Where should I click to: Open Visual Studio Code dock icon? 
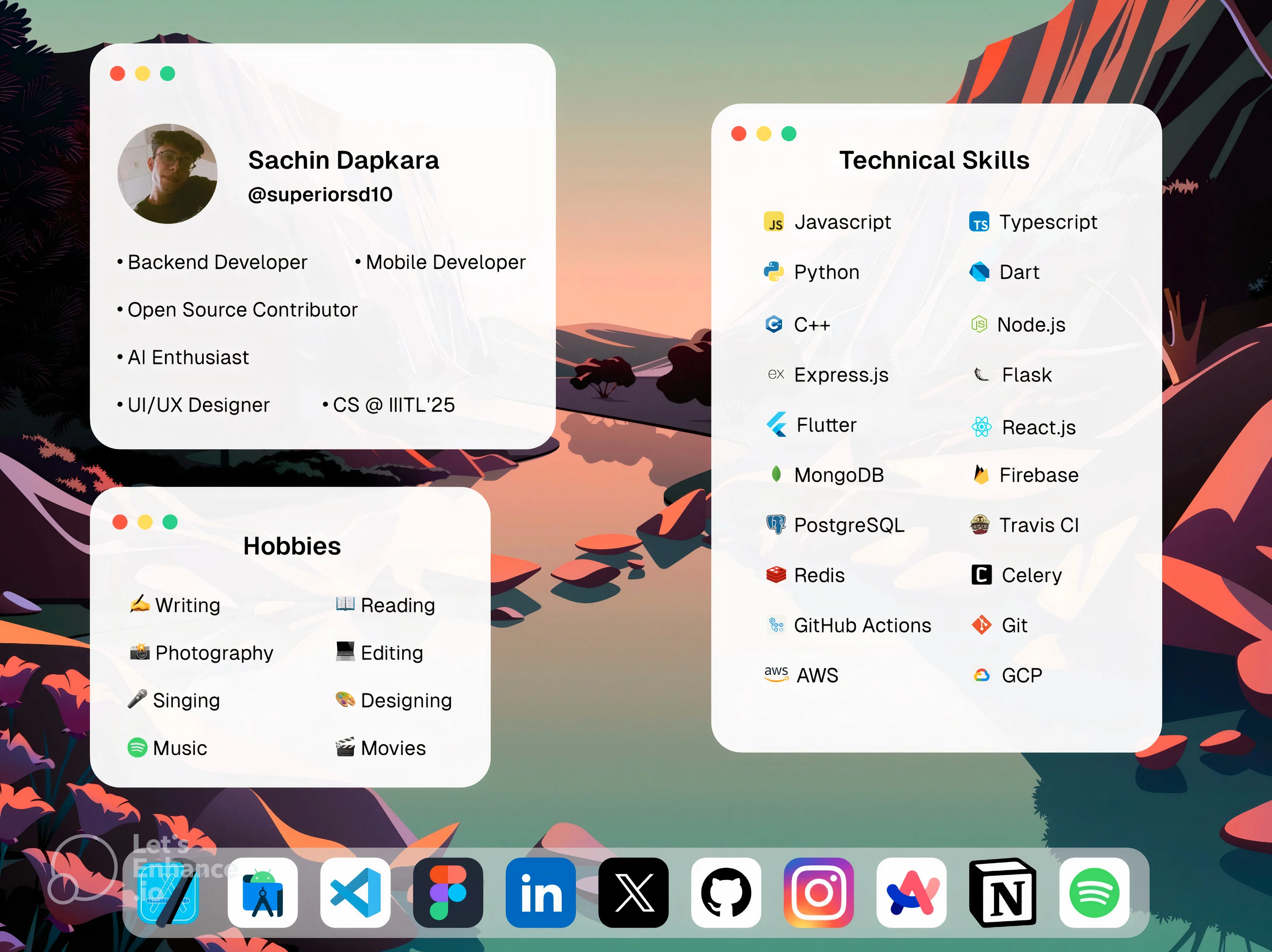[356, 893]
